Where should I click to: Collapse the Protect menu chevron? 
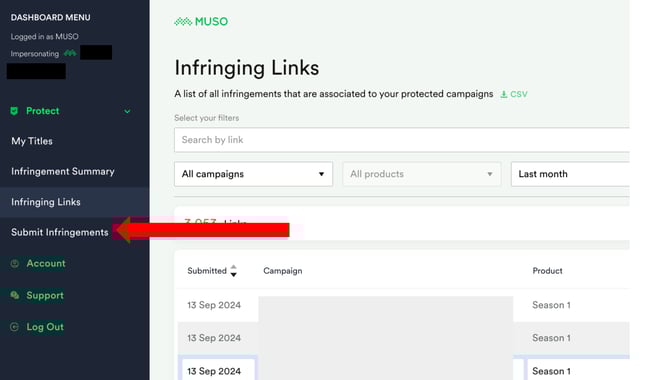(127, 112)
